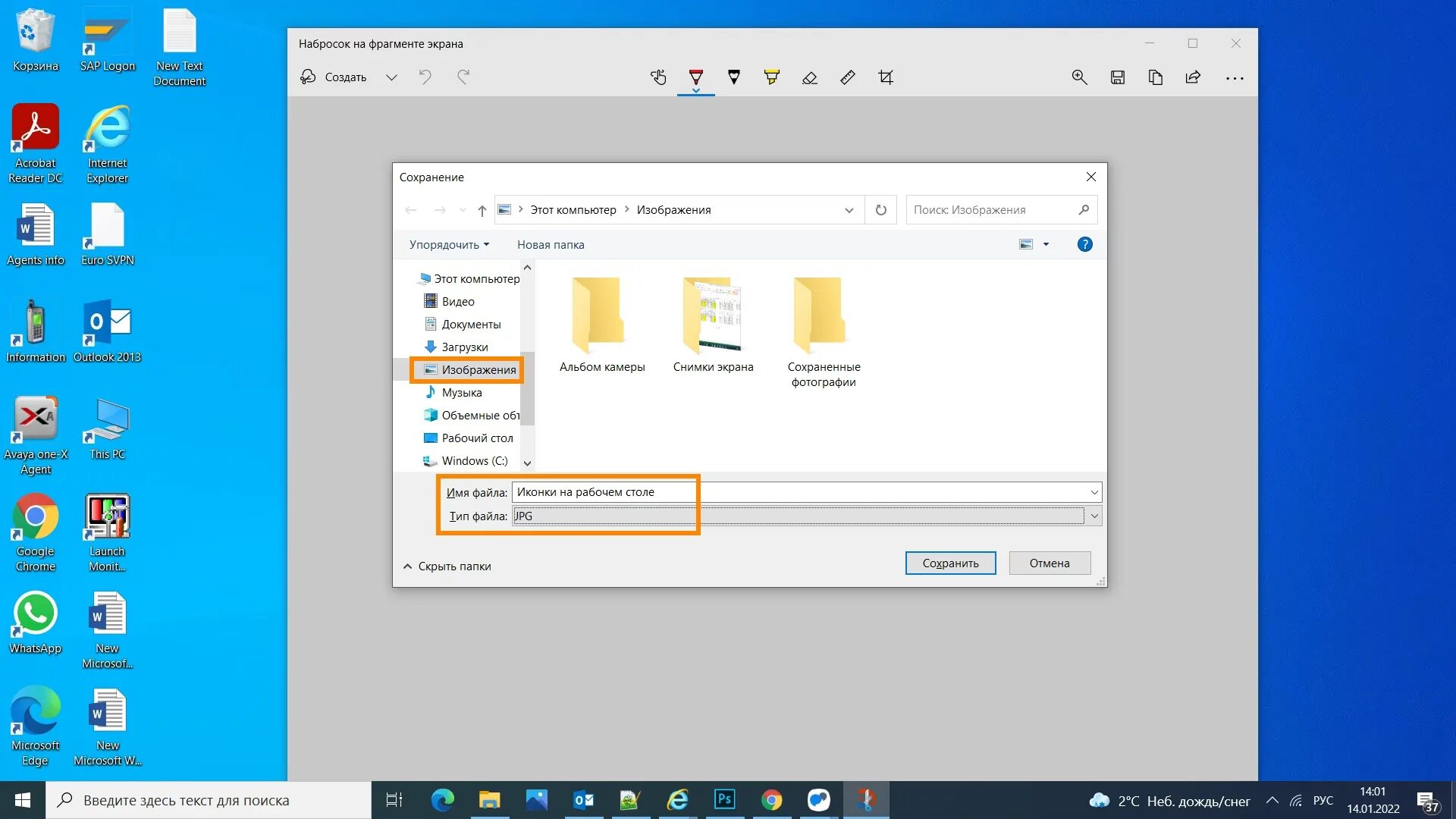Click the share icon in toolbar
Image resolution: width=1456 pixels, height=819 pixels.
click(x=1193, y=77)
